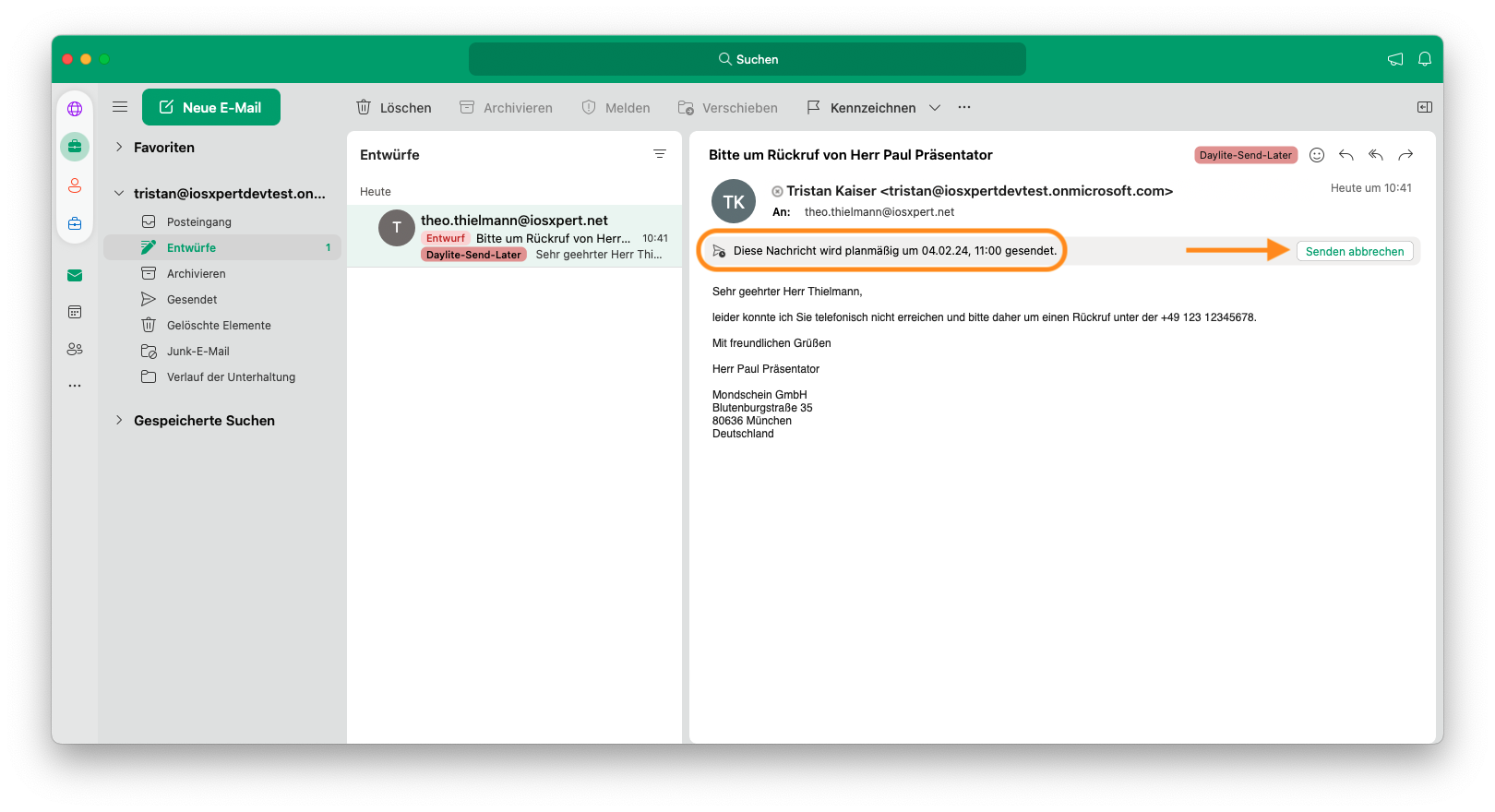Viewport: 1495px width, 812px height.
Task: Toggle the reading pane layout icon
Action: (1425, 107)
